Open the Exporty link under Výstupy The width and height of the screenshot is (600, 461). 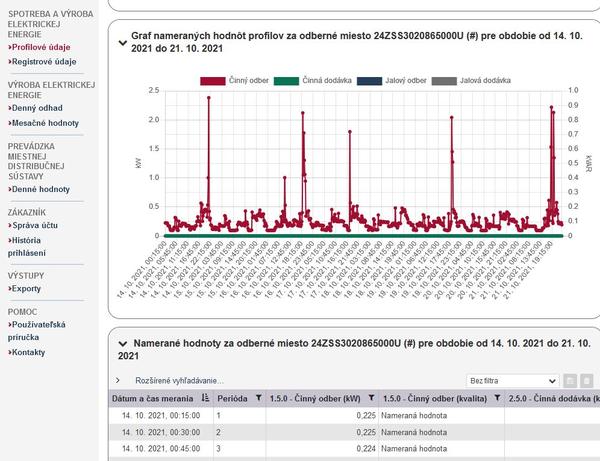[x=26, y=288]
